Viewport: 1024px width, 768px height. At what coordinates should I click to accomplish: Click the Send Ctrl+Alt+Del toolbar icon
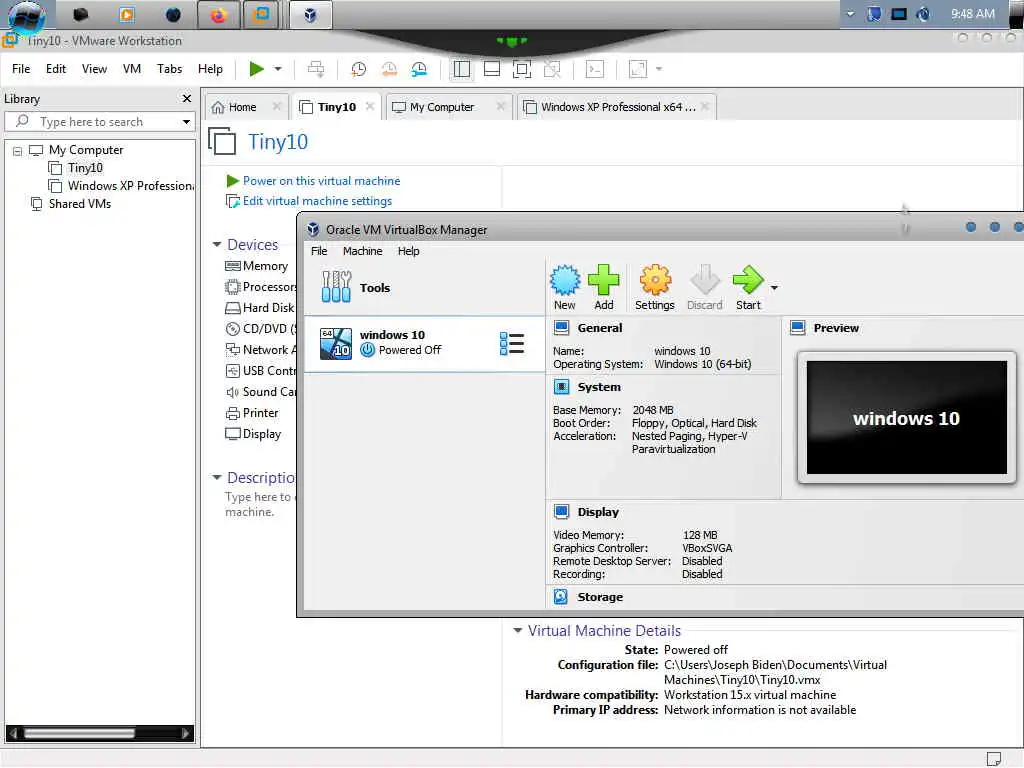point(316,69)
